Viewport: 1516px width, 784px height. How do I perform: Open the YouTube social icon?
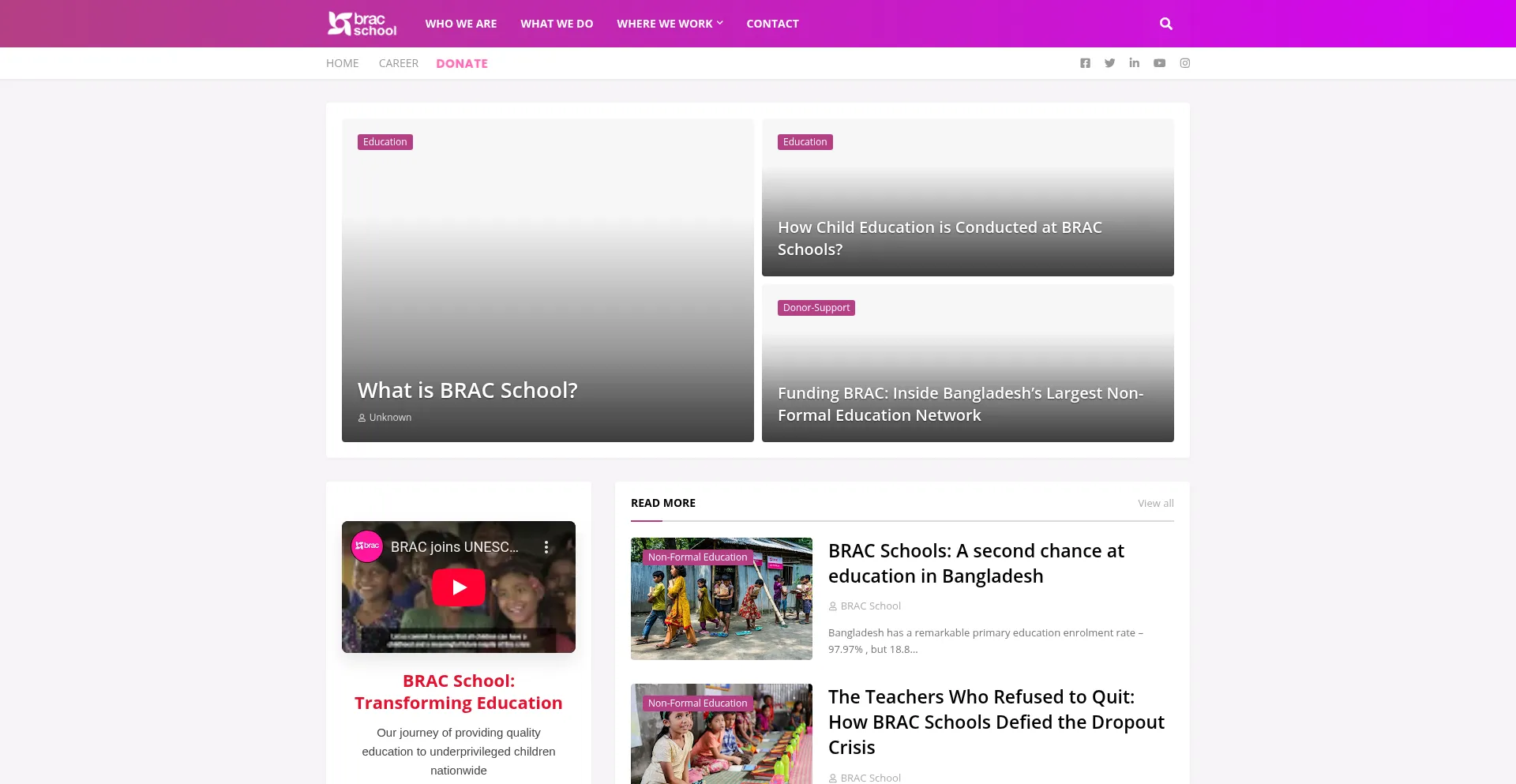1159,63
